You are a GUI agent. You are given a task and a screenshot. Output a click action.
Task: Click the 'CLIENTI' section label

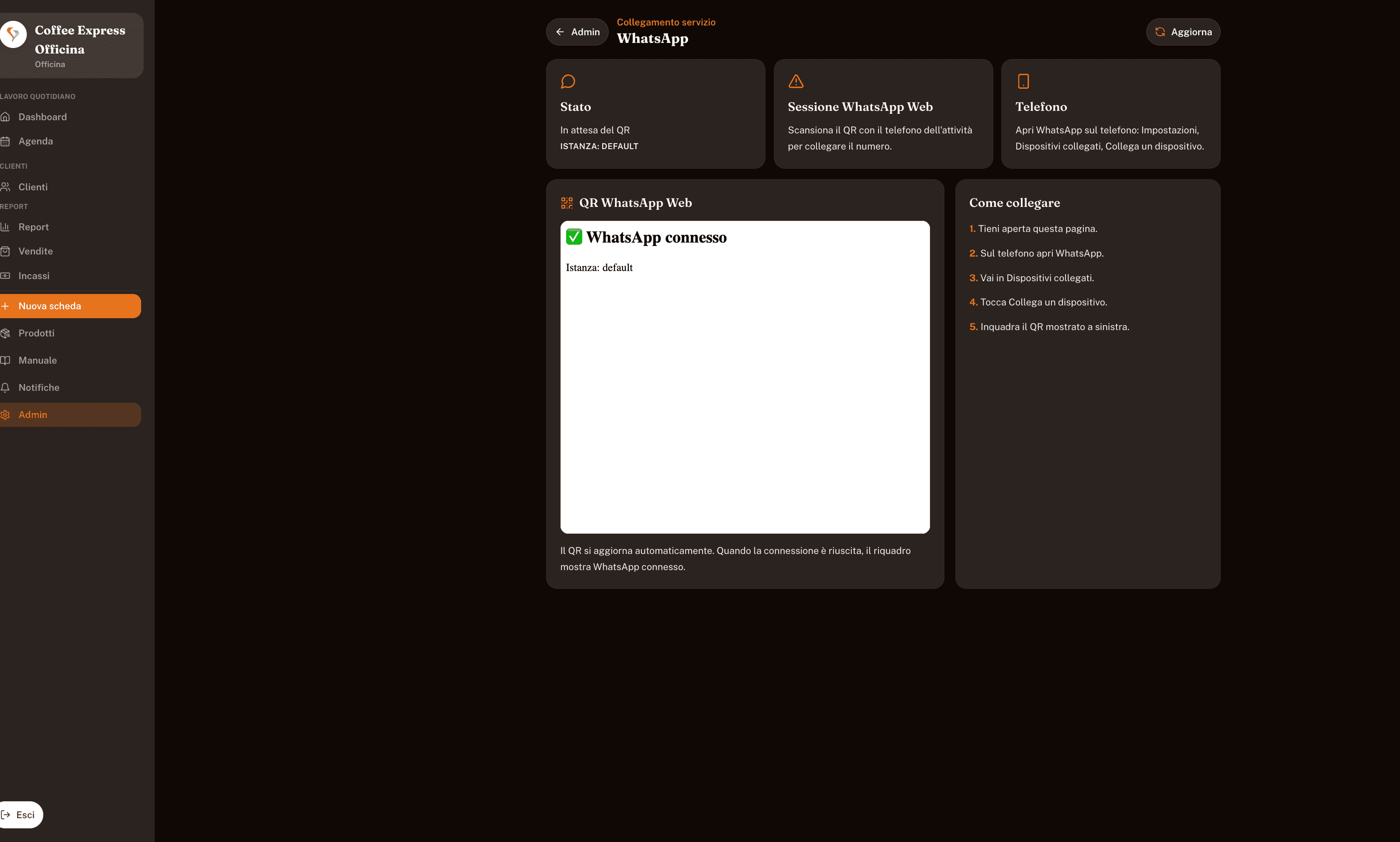click(14, 166)
